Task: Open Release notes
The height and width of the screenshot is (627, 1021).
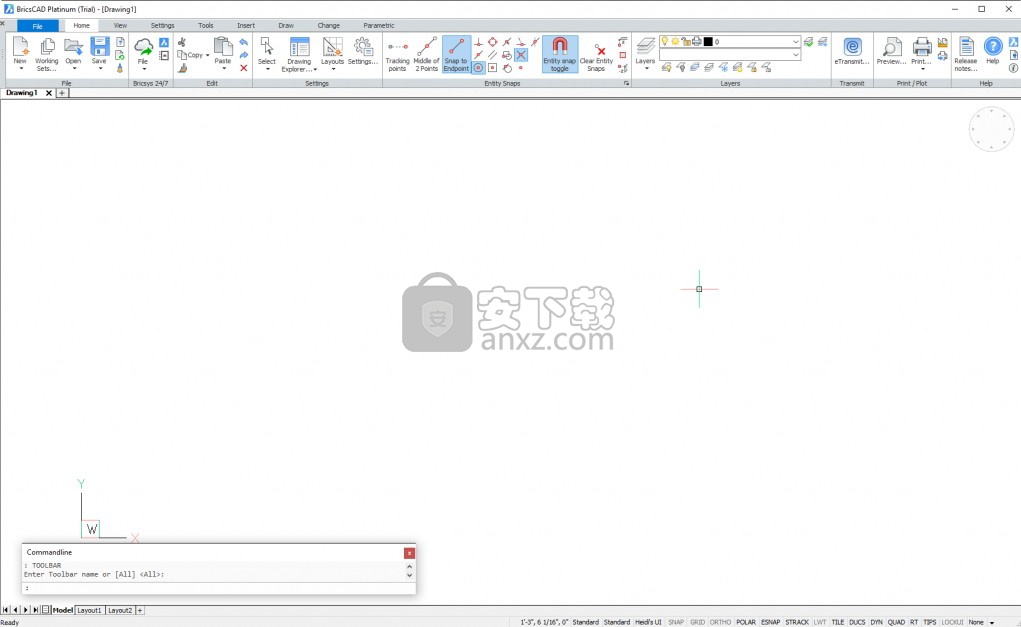Action: [966, 53]
